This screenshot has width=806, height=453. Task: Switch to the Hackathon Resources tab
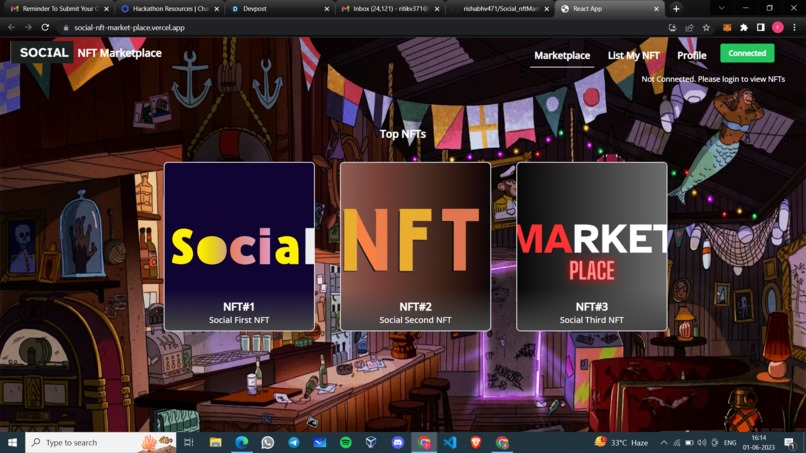click(x=169, y=9)
